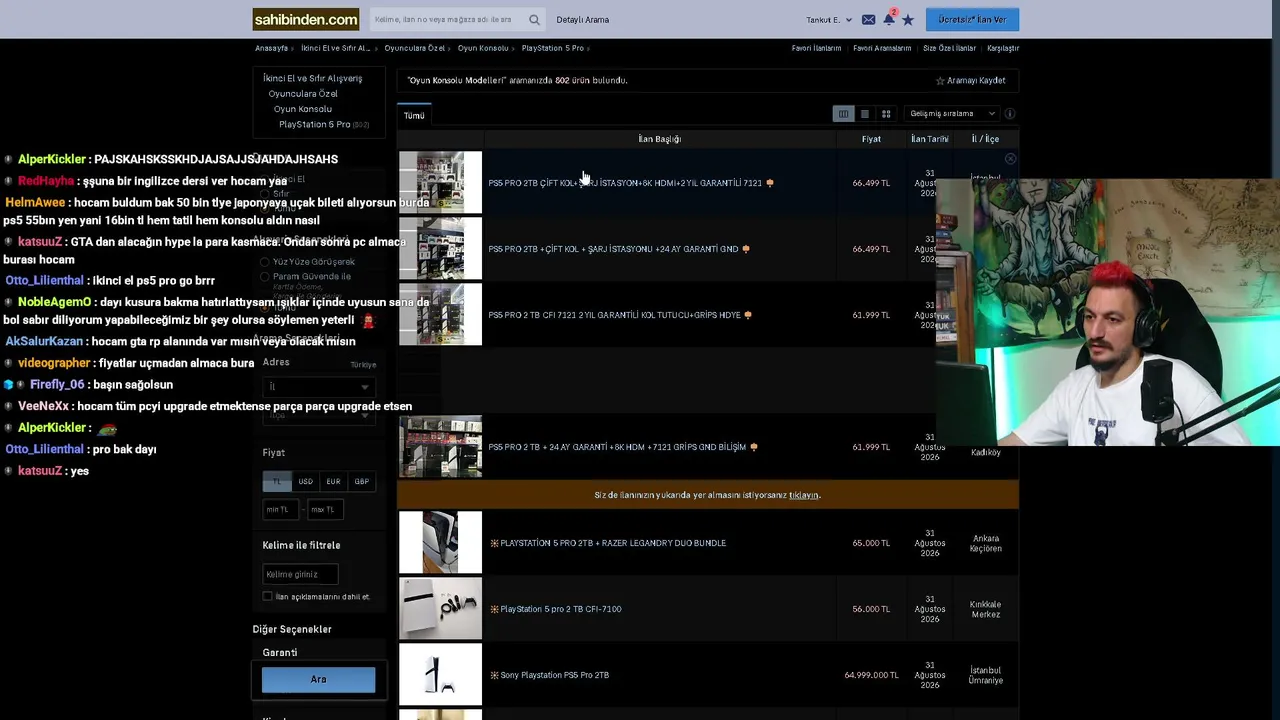Select EUR currency toggle
Image resolution: width=1280 pixels, height=720 pixels.
pyautogui.click(x=333, y=482)
